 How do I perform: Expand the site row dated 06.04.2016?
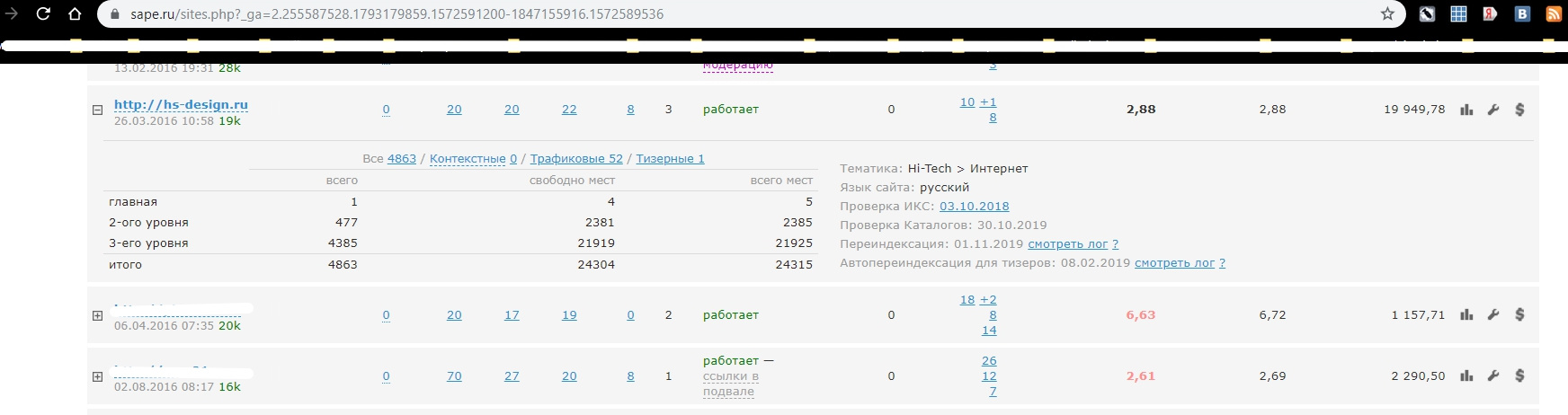[x=97, y=315]
